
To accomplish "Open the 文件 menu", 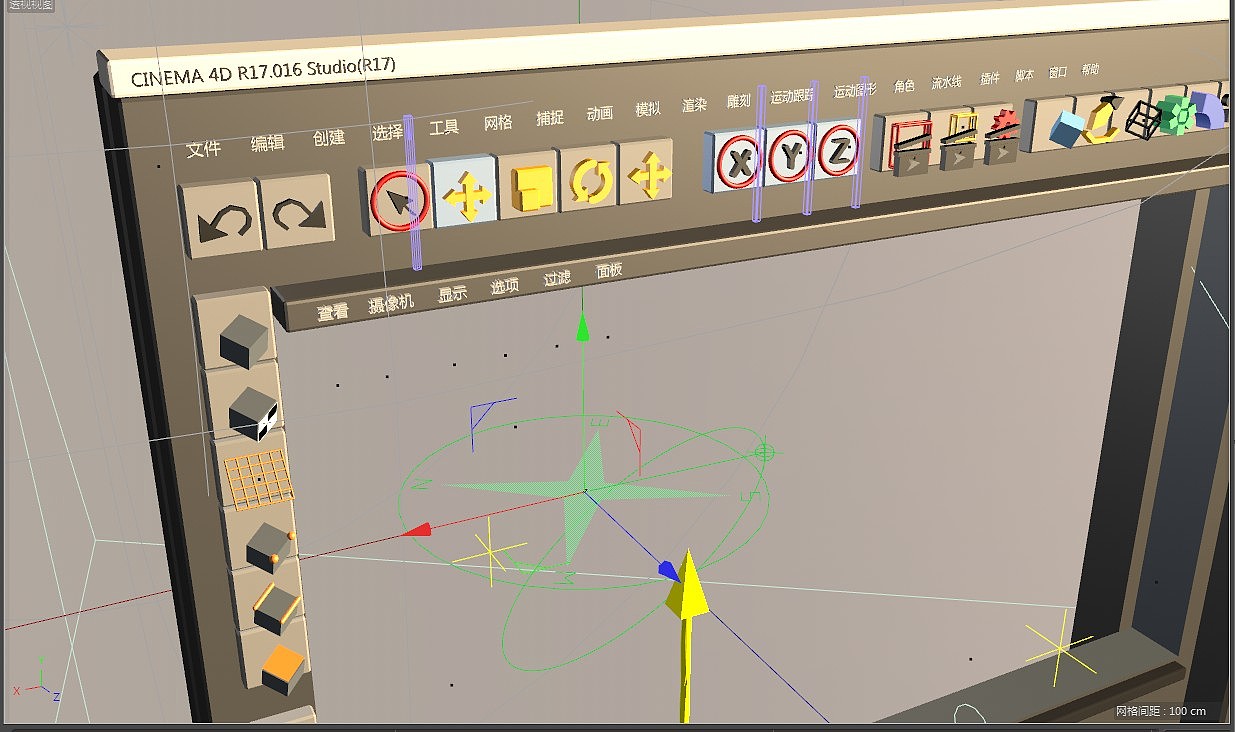I will tap(203, 149).
